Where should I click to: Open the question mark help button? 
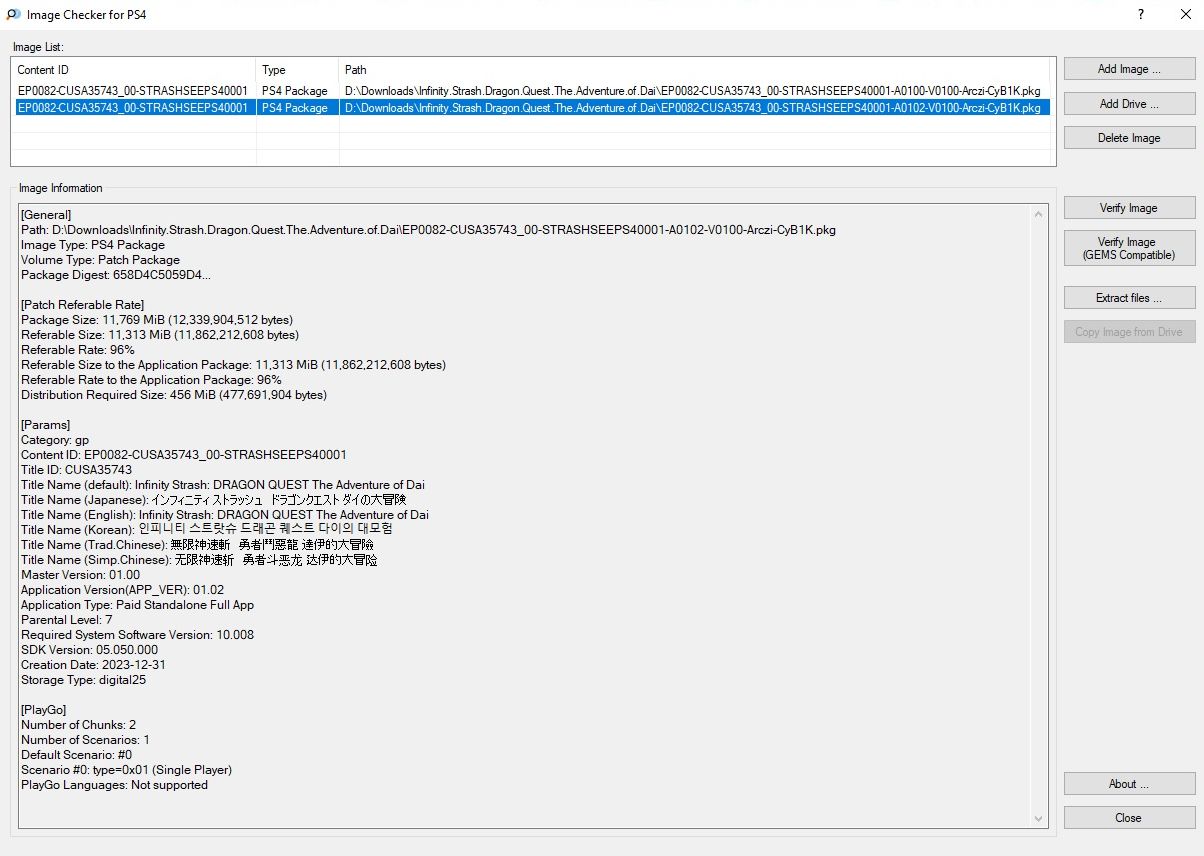(x=1141, y=15)
